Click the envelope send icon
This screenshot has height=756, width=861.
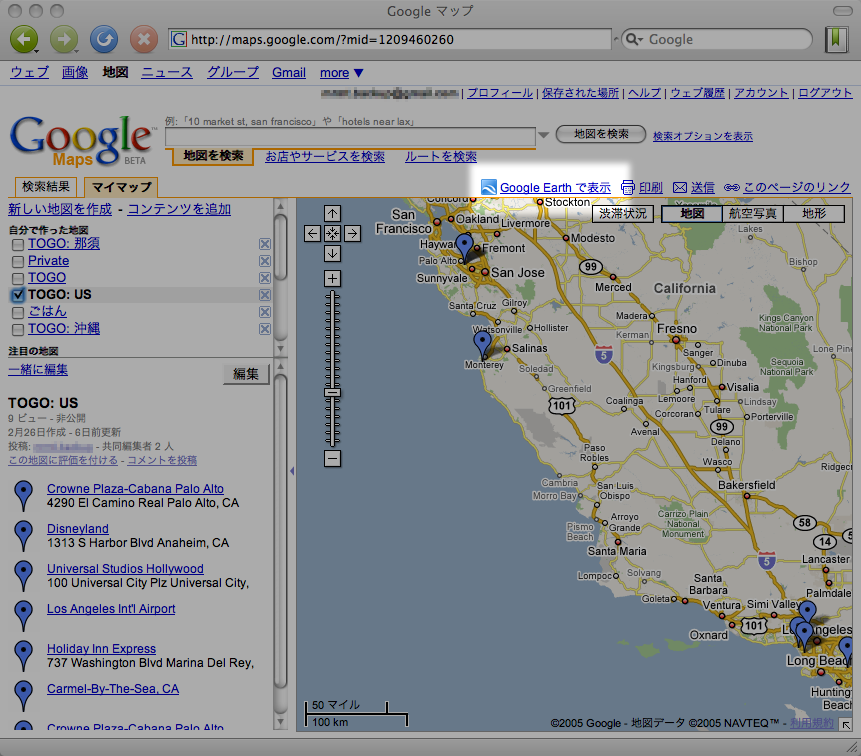pyautogui.click(x=680, y=188)
